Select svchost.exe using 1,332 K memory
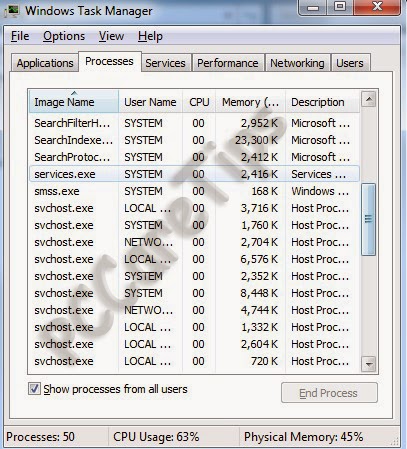This screenshot has height=449, width=407. tap(194, 327)
